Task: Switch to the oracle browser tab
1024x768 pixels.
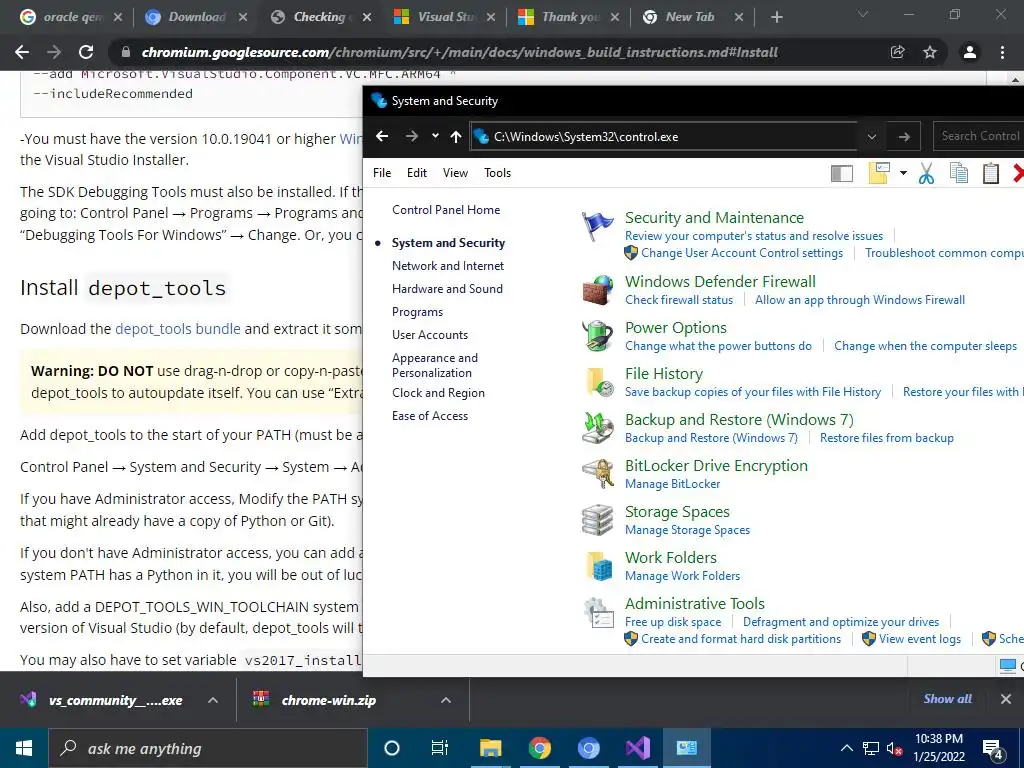Action: point(71,17)
